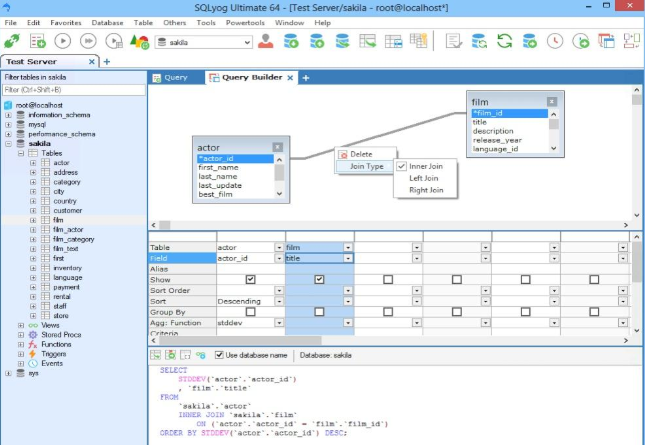Image resolution: width=645 pixels, height=445 pixels.
Task: Open Agg Function dropdown showing stddev
Action: pyautogui.click(x=279, y=323)
